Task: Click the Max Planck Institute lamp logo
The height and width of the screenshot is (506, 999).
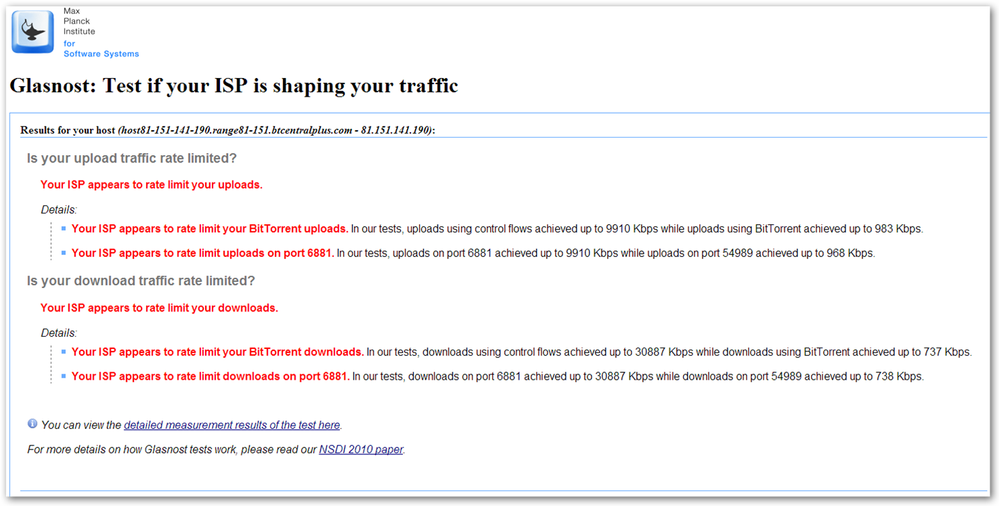Action: click(33, 32)
